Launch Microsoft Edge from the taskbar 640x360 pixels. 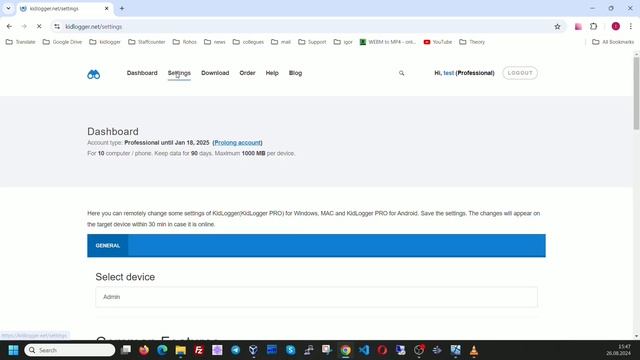click(x=162, y=350)
